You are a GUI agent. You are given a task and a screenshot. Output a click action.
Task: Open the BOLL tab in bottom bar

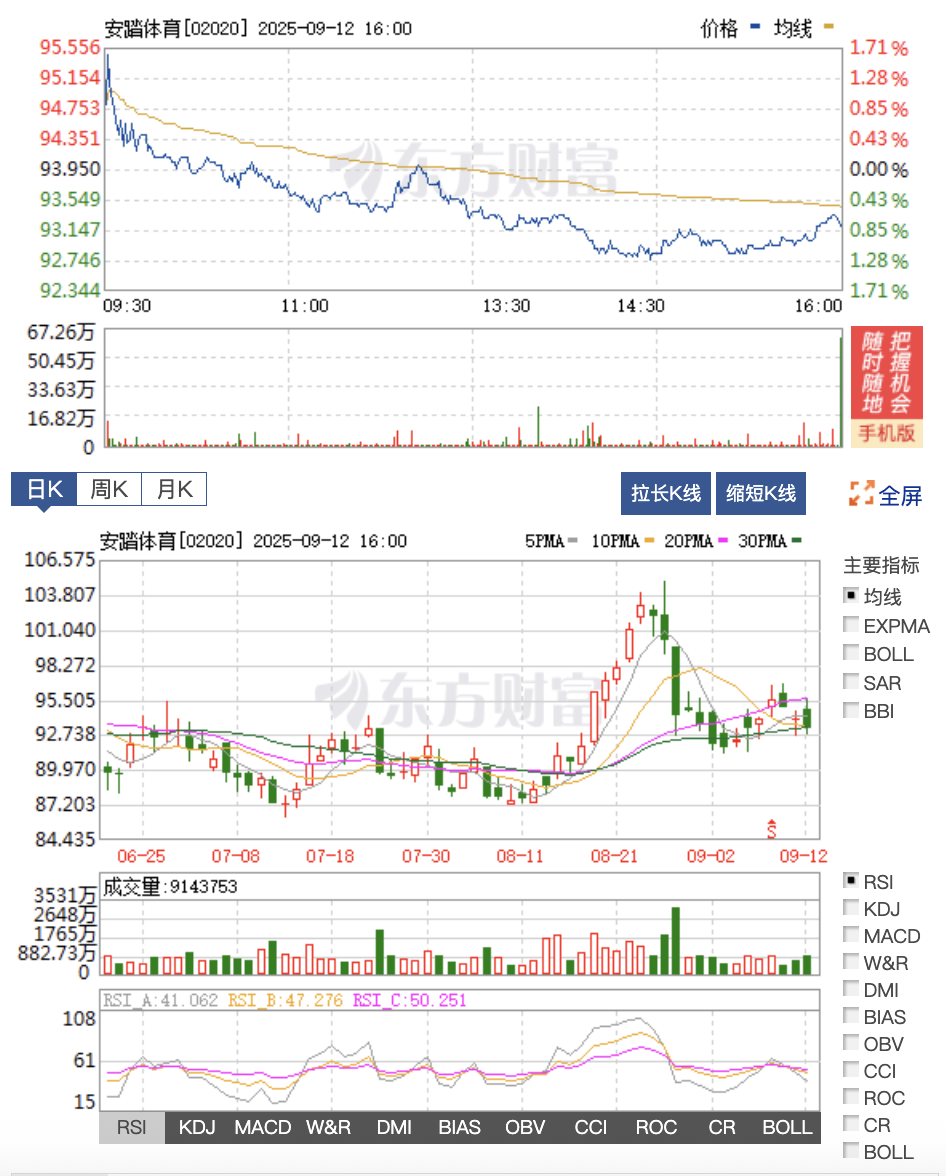point(788,1127)
